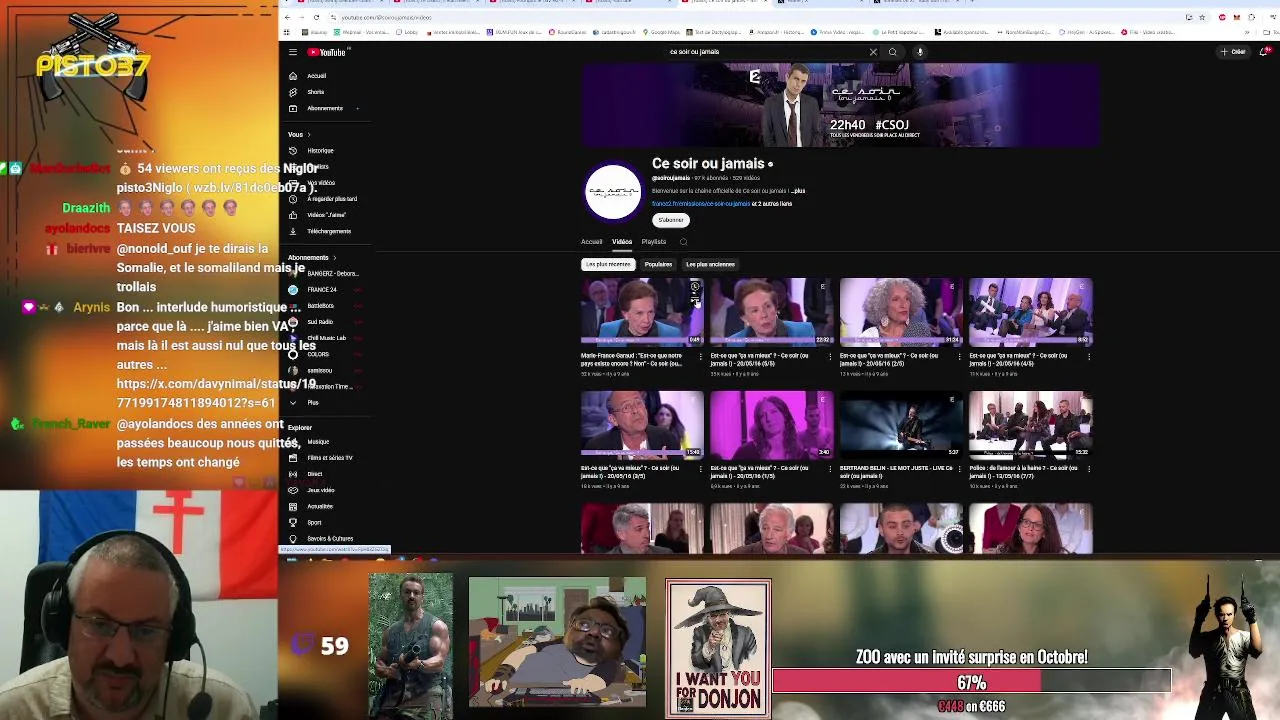1280x720 pixels.
Task: Open channel avatar of Ce soir ou jamais
Action: pyautogui.click(x=613, y=191)
